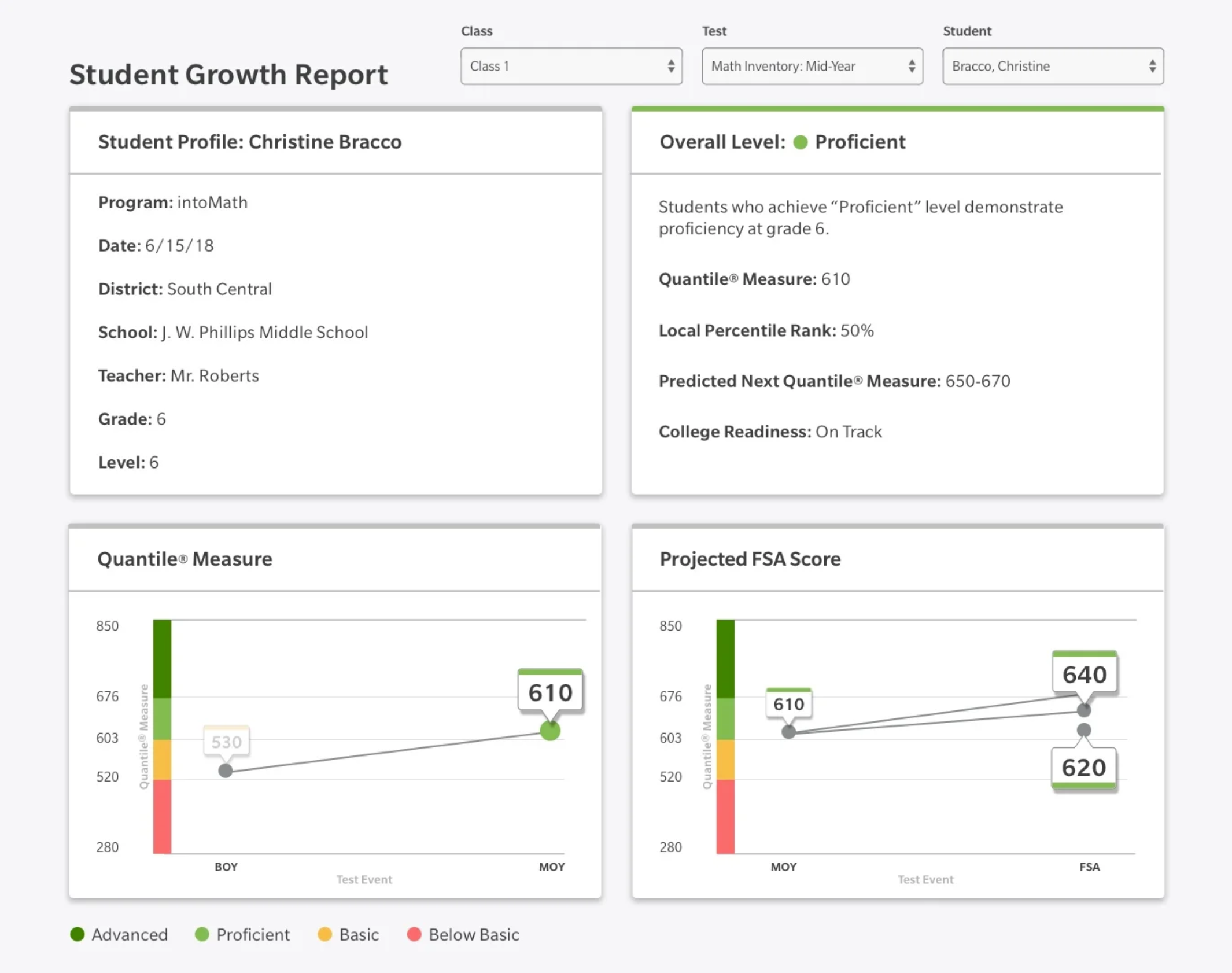1232x973 pixels.
Task: Click the 640 projected score label
Action: click(x=1084, y=674)
